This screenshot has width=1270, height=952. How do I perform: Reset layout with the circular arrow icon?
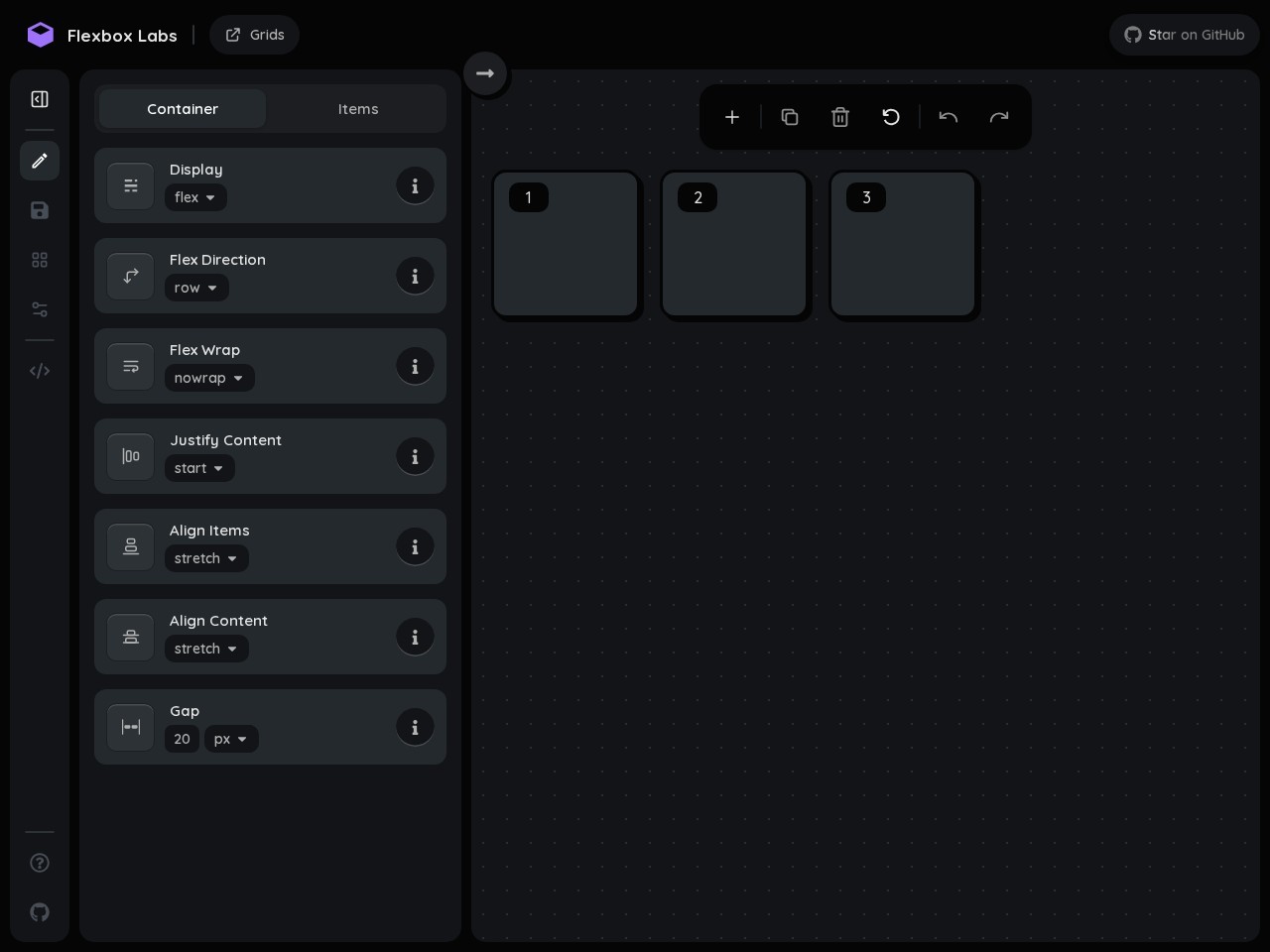891,117
